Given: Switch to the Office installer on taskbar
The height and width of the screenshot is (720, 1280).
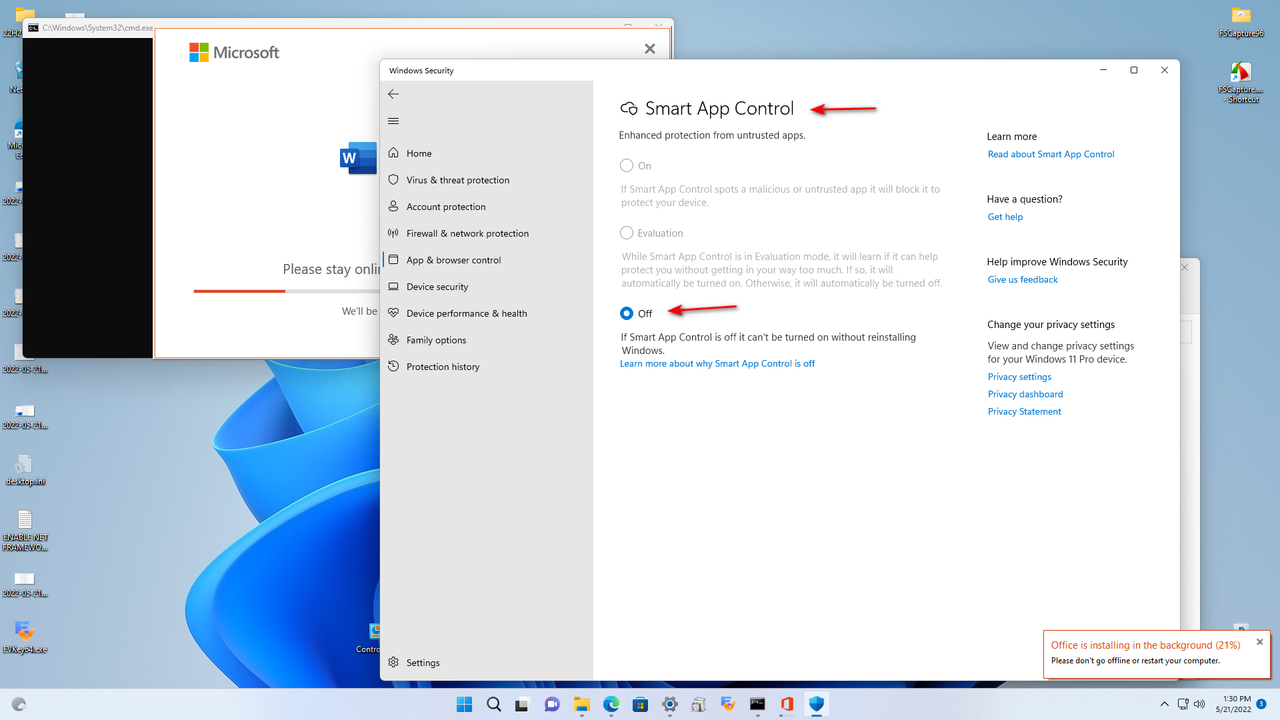Looking at the screenshot, I should [787, 704].
